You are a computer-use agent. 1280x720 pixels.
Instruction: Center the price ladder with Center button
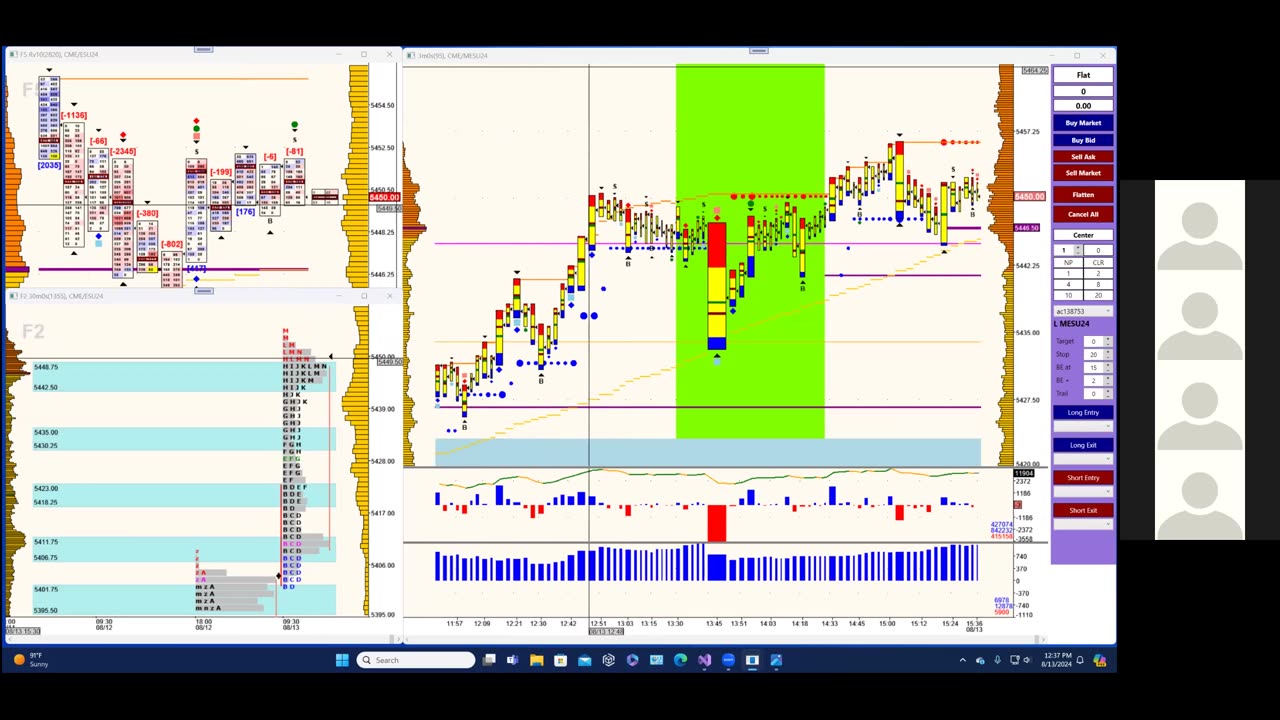tap(1083, 235)
